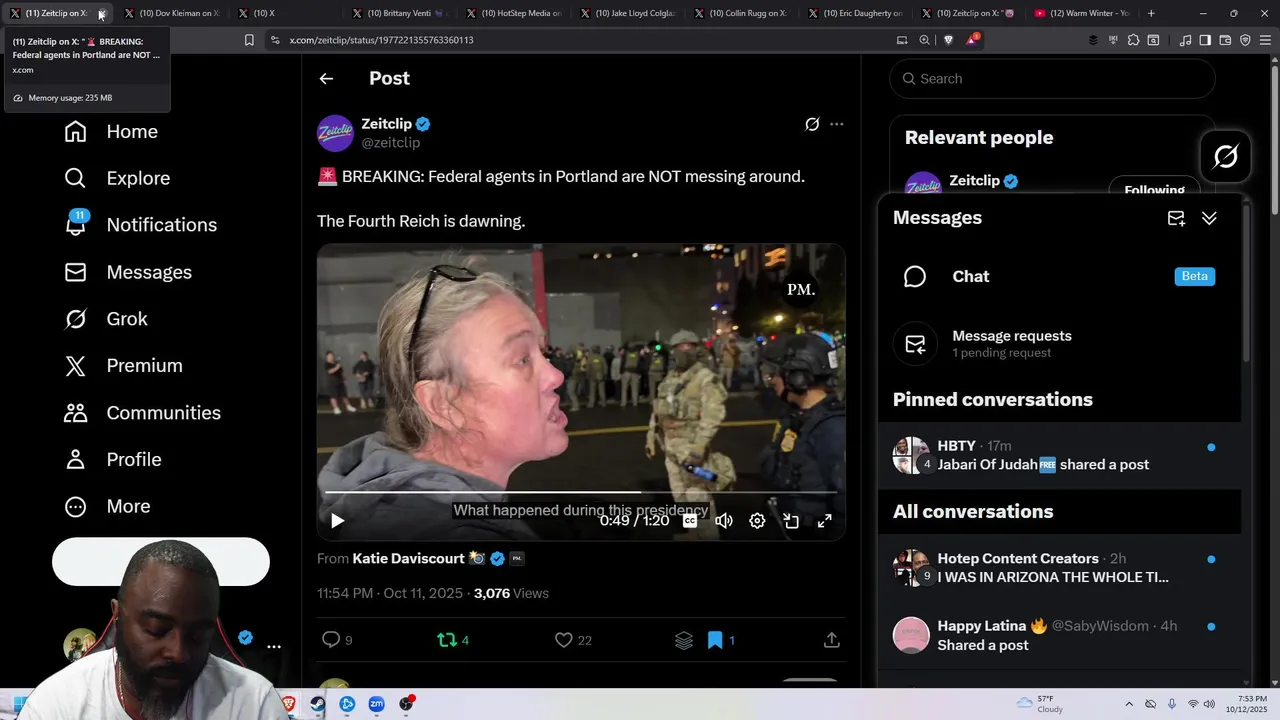Open the More menu in sidebar
The height and width of the screenshot is (720, 1280).
107,506
